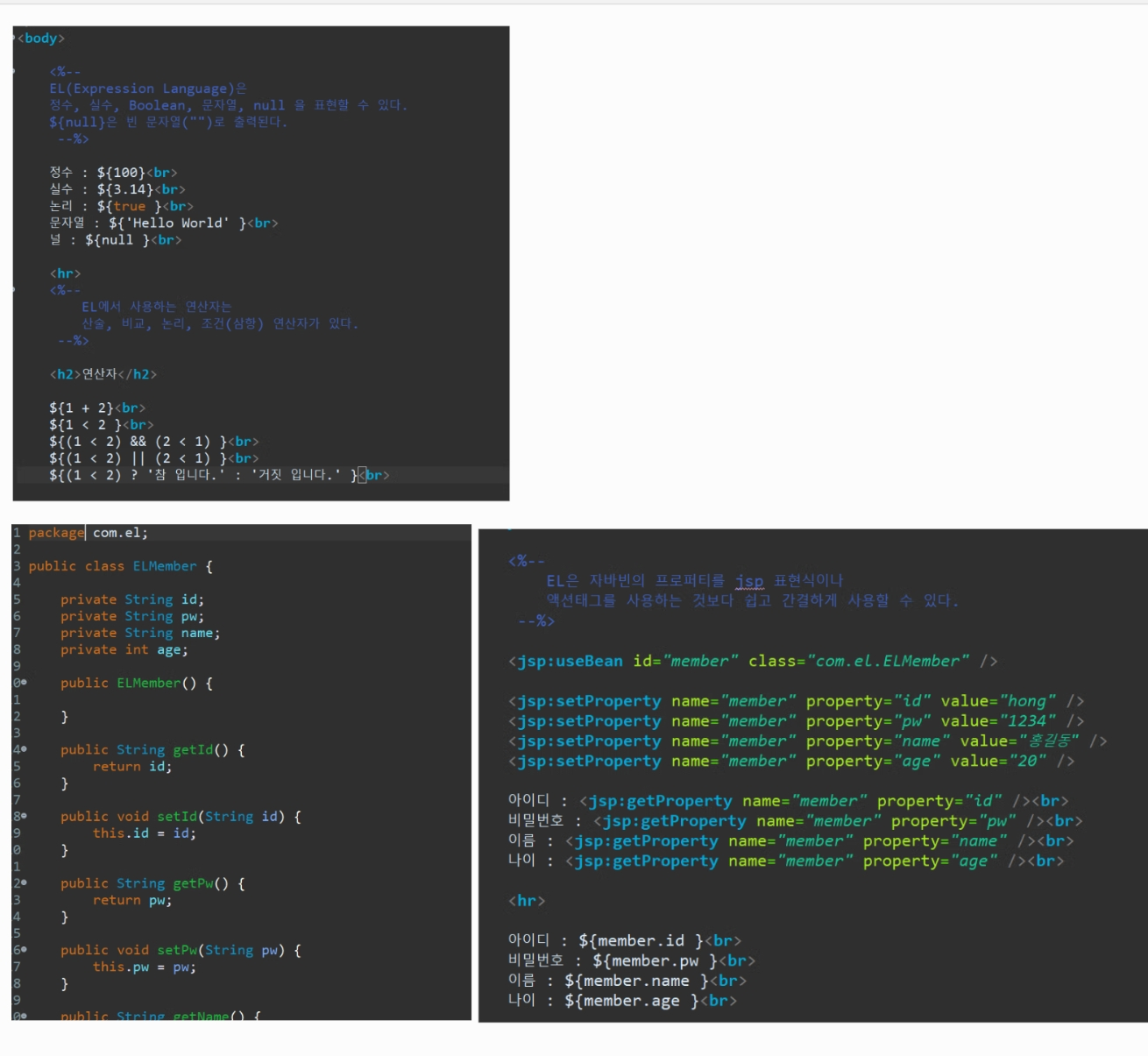Click the private int age declaration
Viewport: 1148px width, 1056px height.
(124, 649)
